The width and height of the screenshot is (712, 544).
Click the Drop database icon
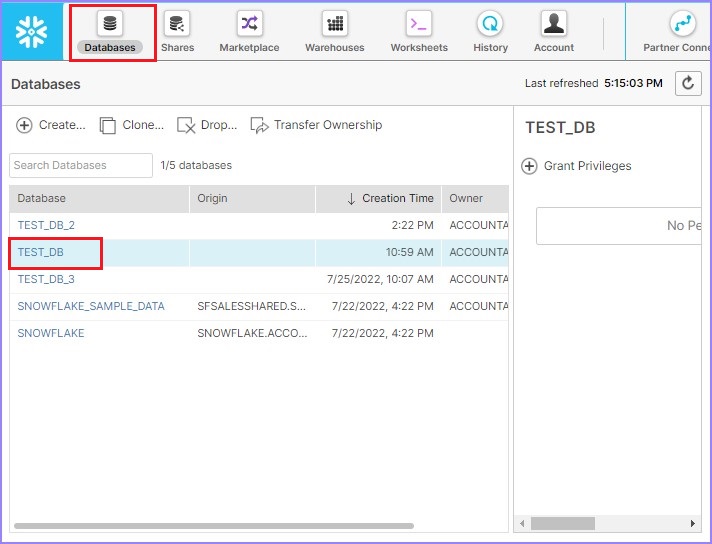pyautogui.click(x=186, y=125)
